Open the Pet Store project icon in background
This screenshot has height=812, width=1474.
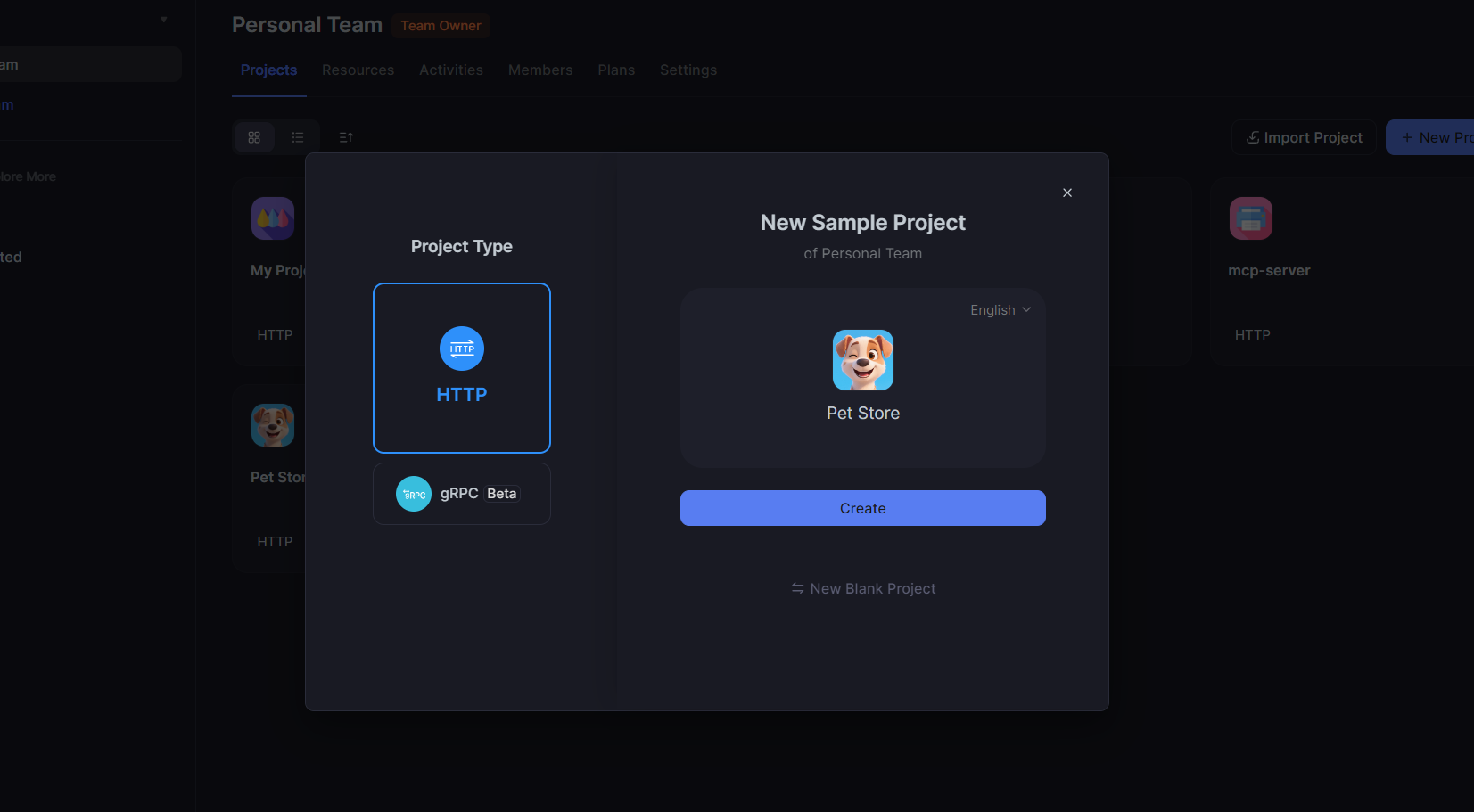click(273, 425)
